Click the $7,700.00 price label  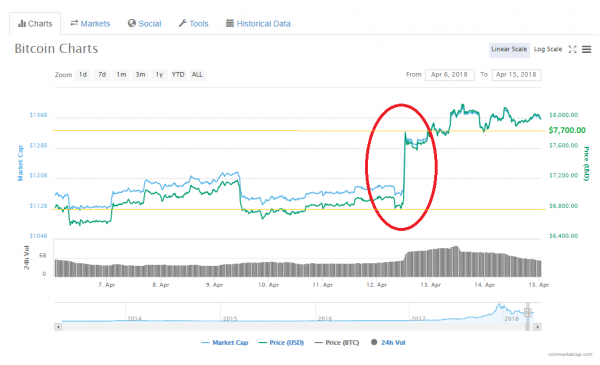coord(567,130)
